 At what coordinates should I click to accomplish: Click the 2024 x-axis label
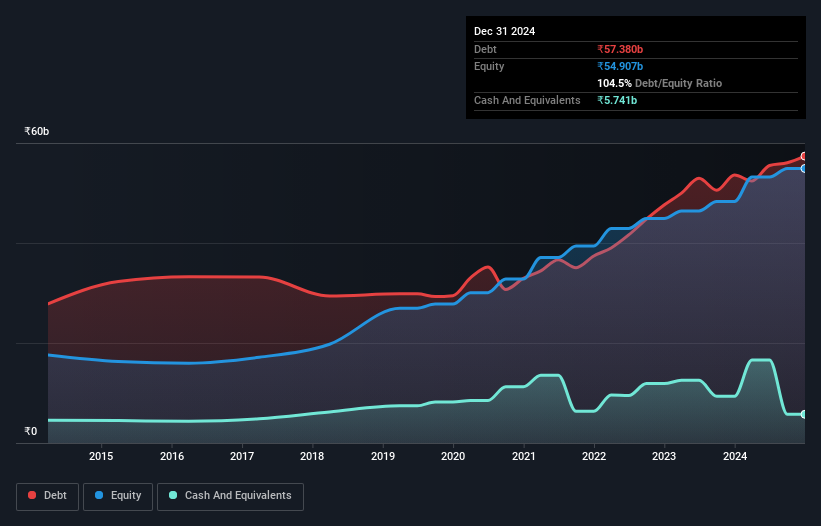(x=735, y=456)
